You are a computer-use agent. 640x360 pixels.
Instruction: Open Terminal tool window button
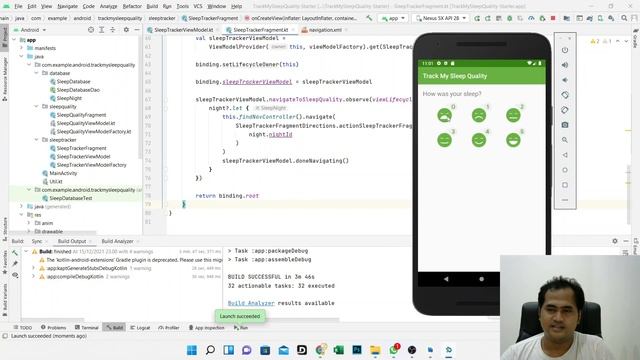[x=87, y=328]
